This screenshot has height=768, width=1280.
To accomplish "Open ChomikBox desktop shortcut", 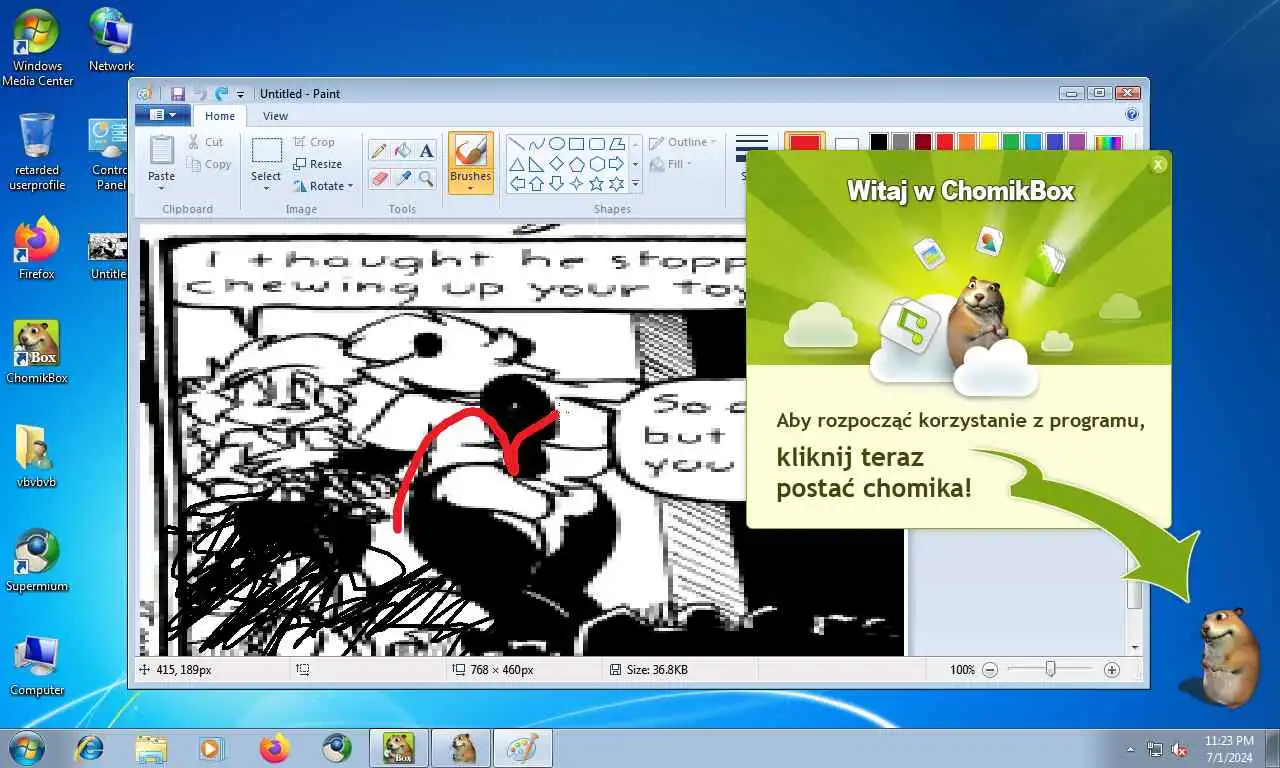I will coord(36,352).
